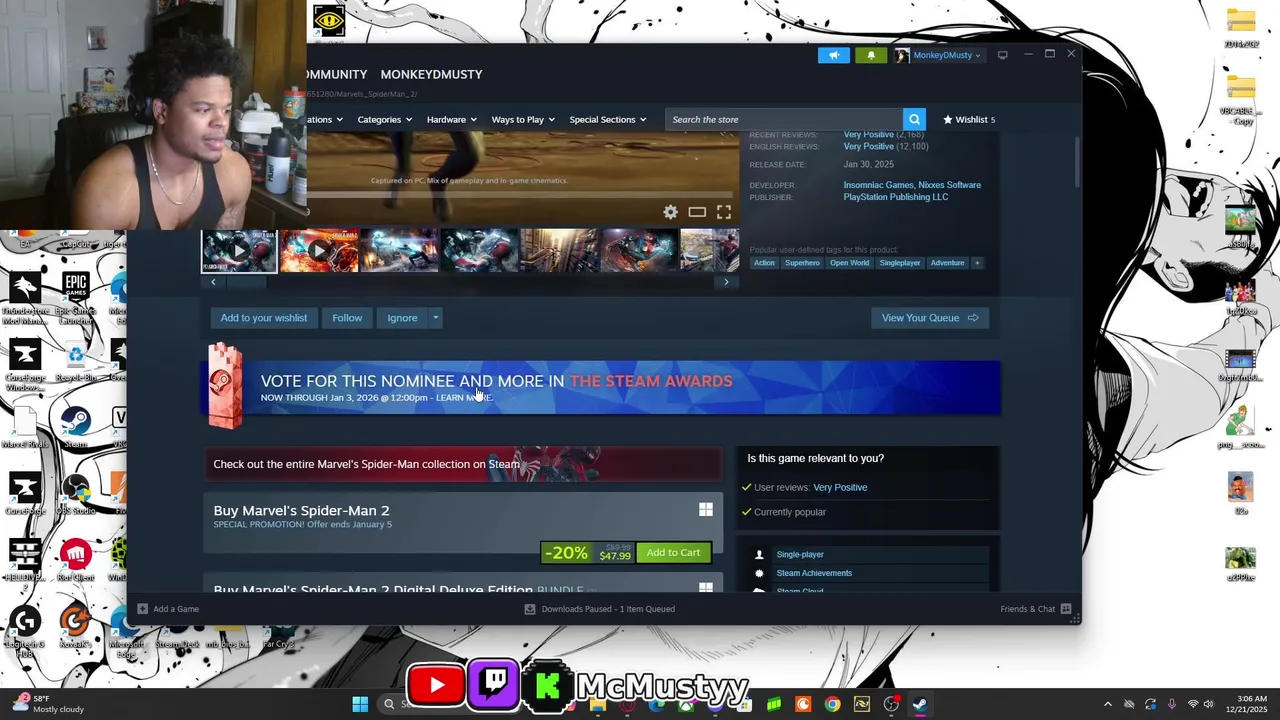The height and width of the screenshot is (720, 1280).
Task: Expand the Hardware store menu
Action: tap(451, 119)
